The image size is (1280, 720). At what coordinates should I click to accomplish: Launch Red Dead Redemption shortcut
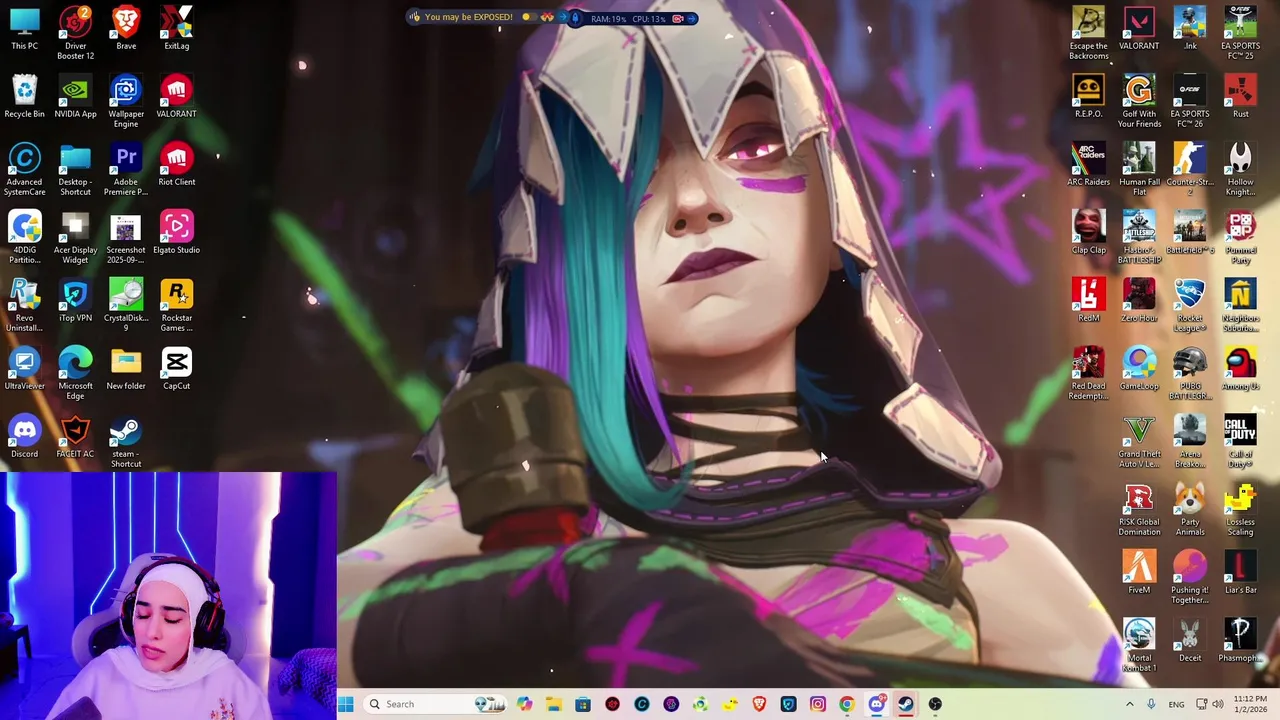point(1088,373)
